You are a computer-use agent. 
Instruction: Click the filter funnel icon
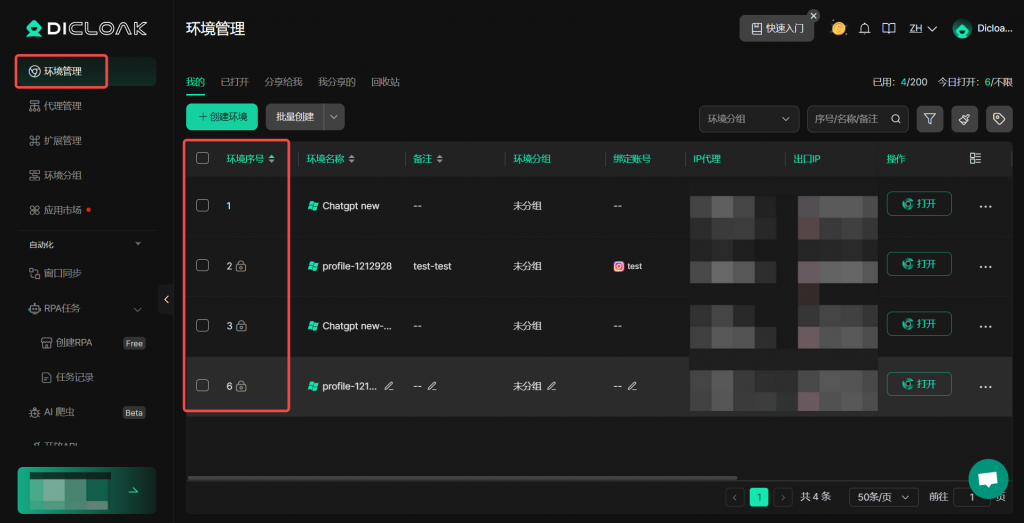pos(930,119)
